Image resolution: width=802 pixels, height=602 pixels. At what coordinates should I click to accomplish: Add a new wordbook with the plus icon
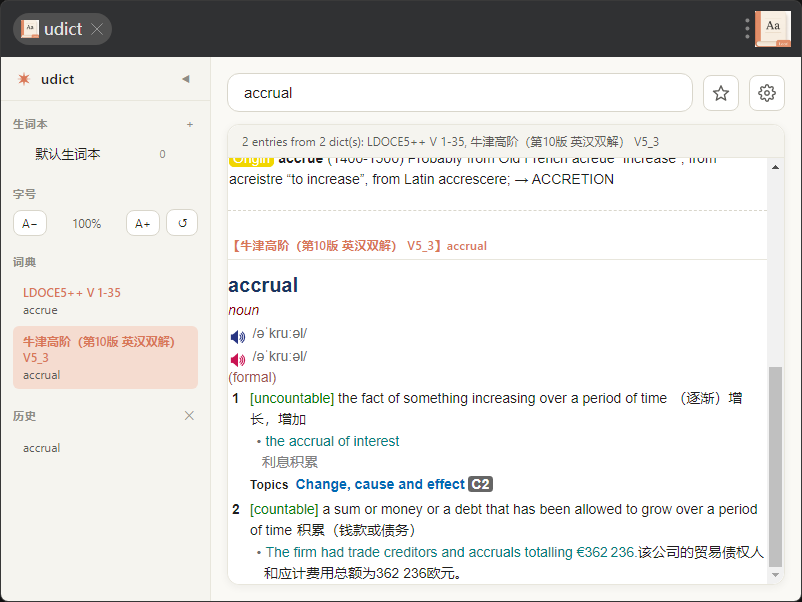(190, 124)
